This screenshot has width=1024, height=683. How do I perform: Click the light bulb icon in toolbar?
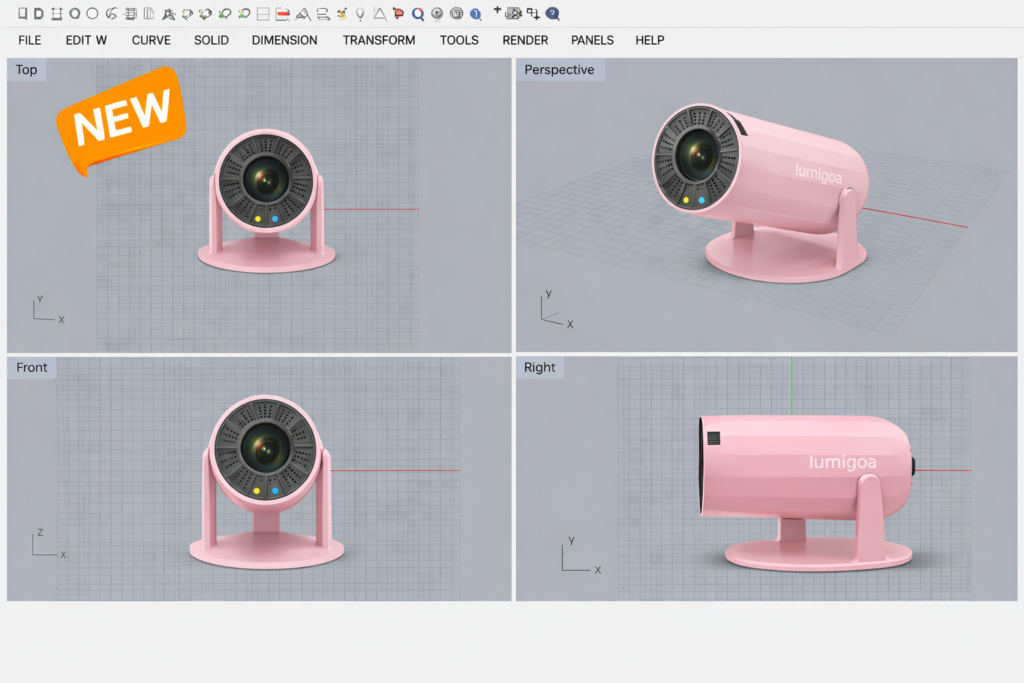(x=360, y=14)
